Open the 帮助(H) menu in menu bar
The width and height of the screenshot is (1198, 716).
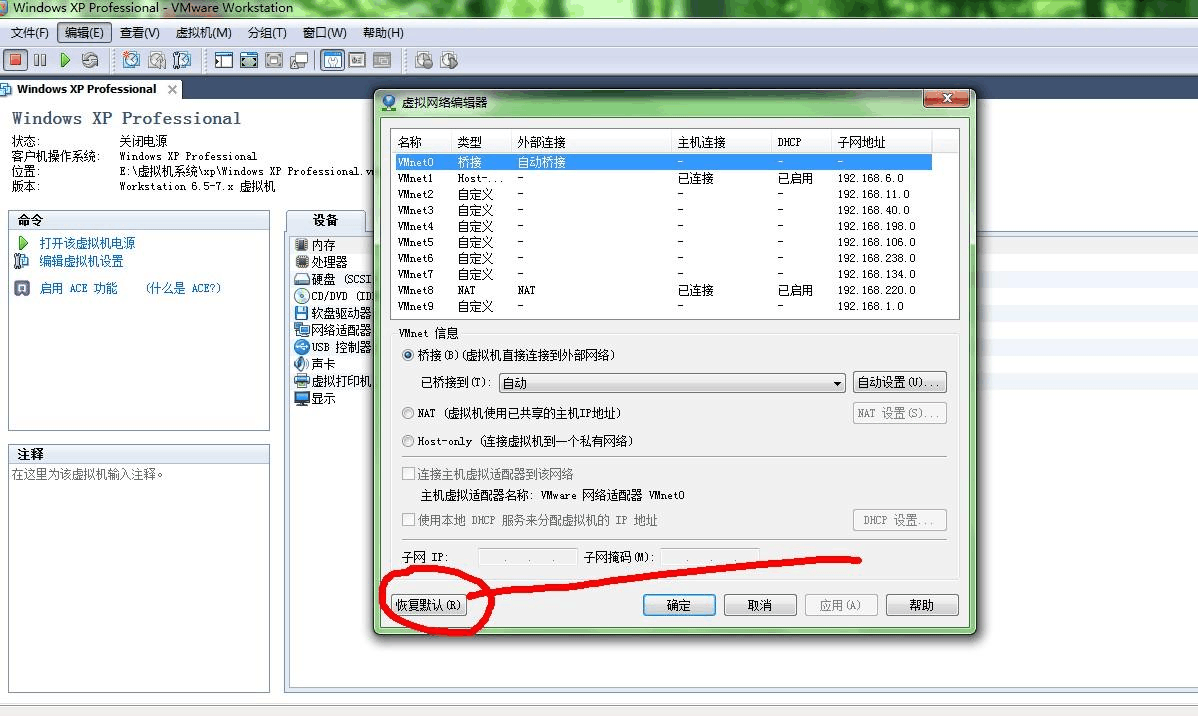click(383, 33)
